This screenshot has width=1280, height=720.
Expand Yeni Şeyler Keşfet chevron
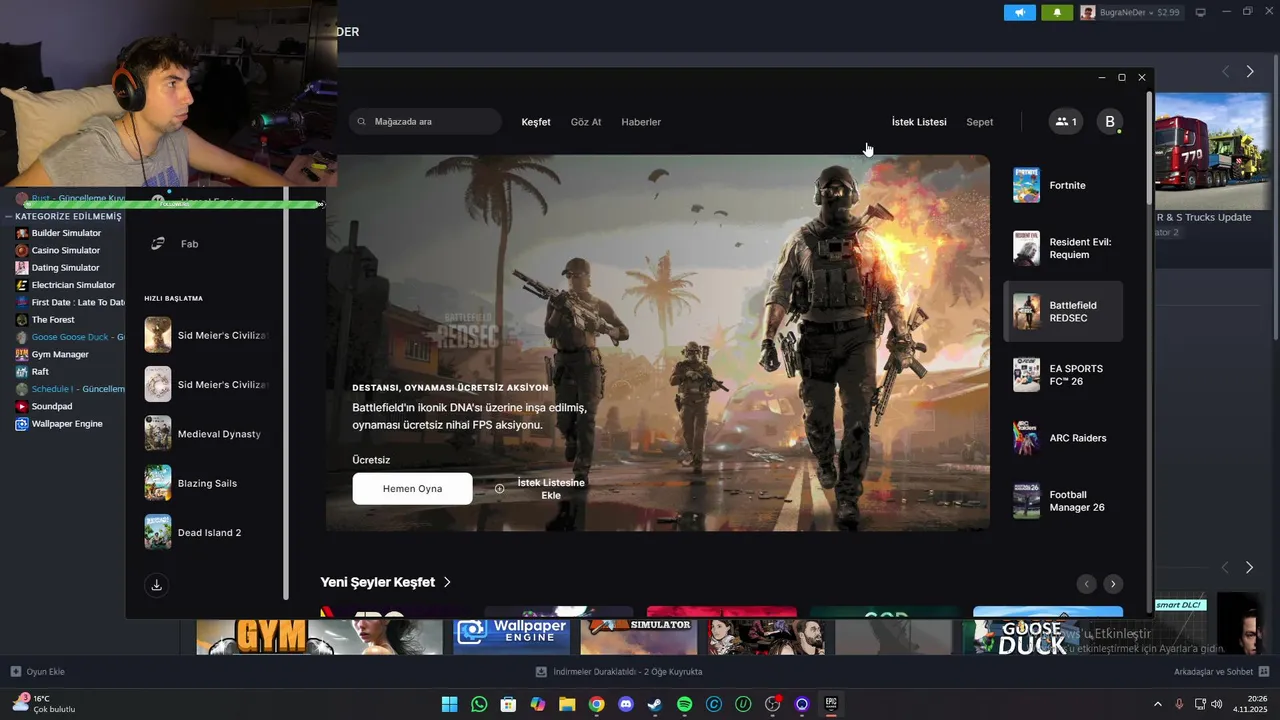coord(447,582)
